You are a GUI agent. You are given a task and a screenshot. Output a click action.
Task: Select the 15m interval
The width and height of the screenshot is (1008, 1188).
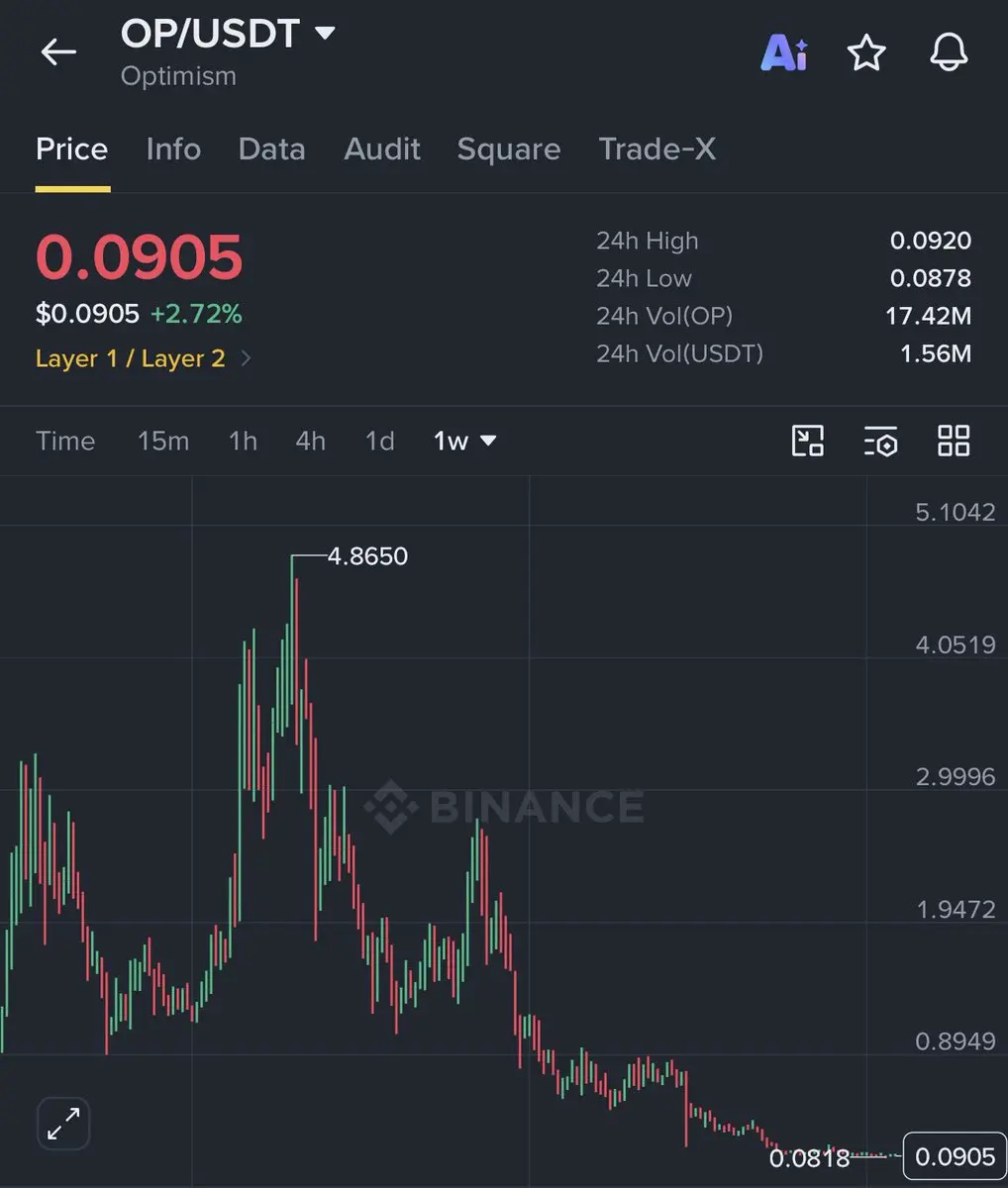(x=163, y=441)
